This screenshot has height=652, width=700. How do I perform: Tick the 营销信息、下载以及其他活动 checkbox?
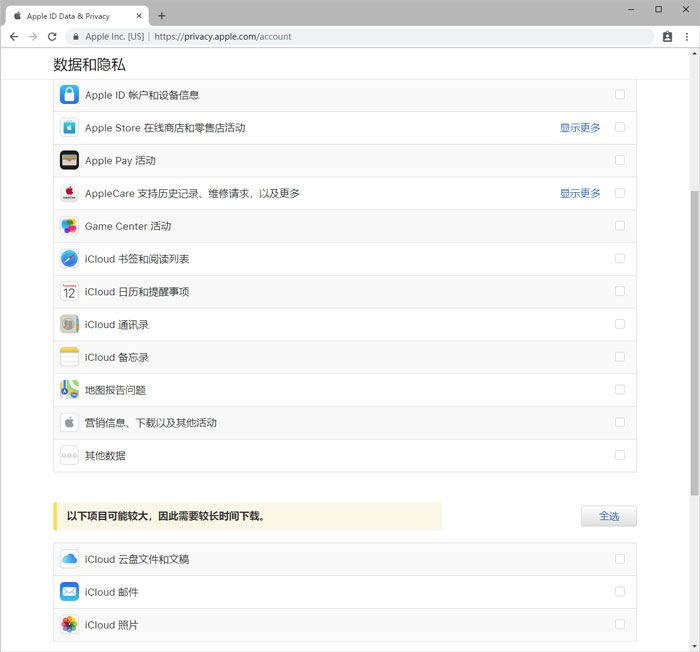(620, 422)
